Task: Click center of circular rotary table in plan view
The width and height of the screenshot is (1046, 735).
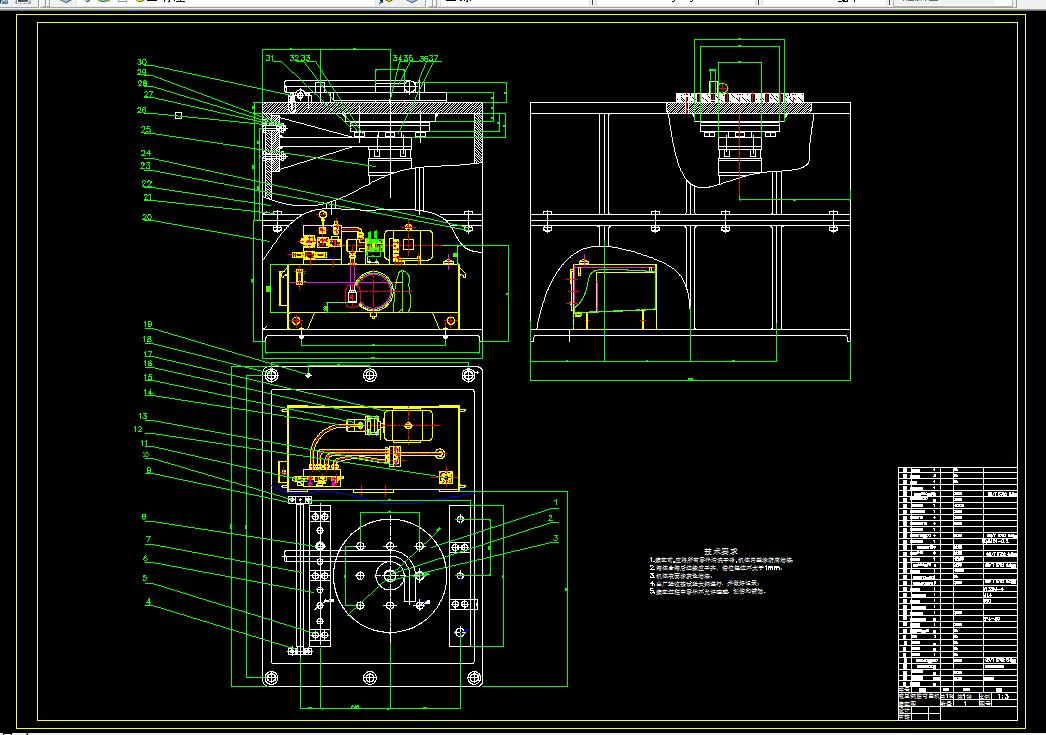Action: [x=390, y=576]
